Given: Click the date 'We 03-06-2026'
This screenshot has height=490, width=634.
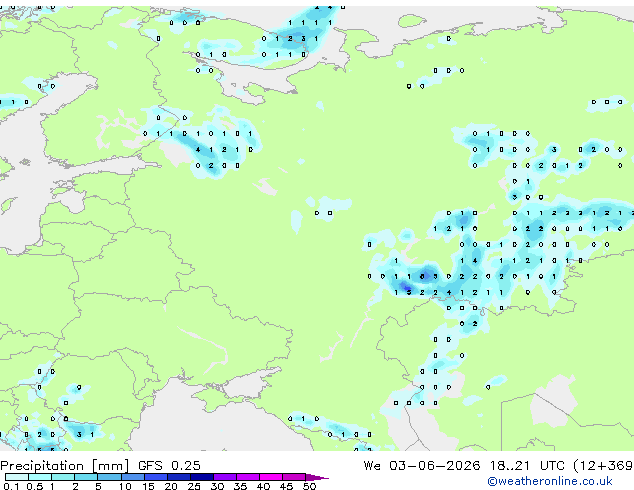Looking at the screenshot, I should [422, 465].
